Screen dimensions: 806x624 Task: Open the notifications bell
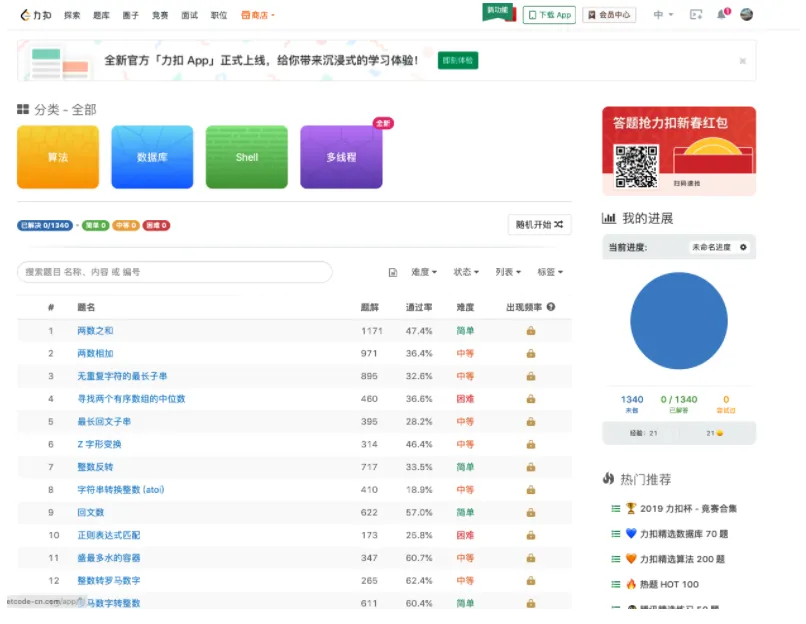point(721,14)
